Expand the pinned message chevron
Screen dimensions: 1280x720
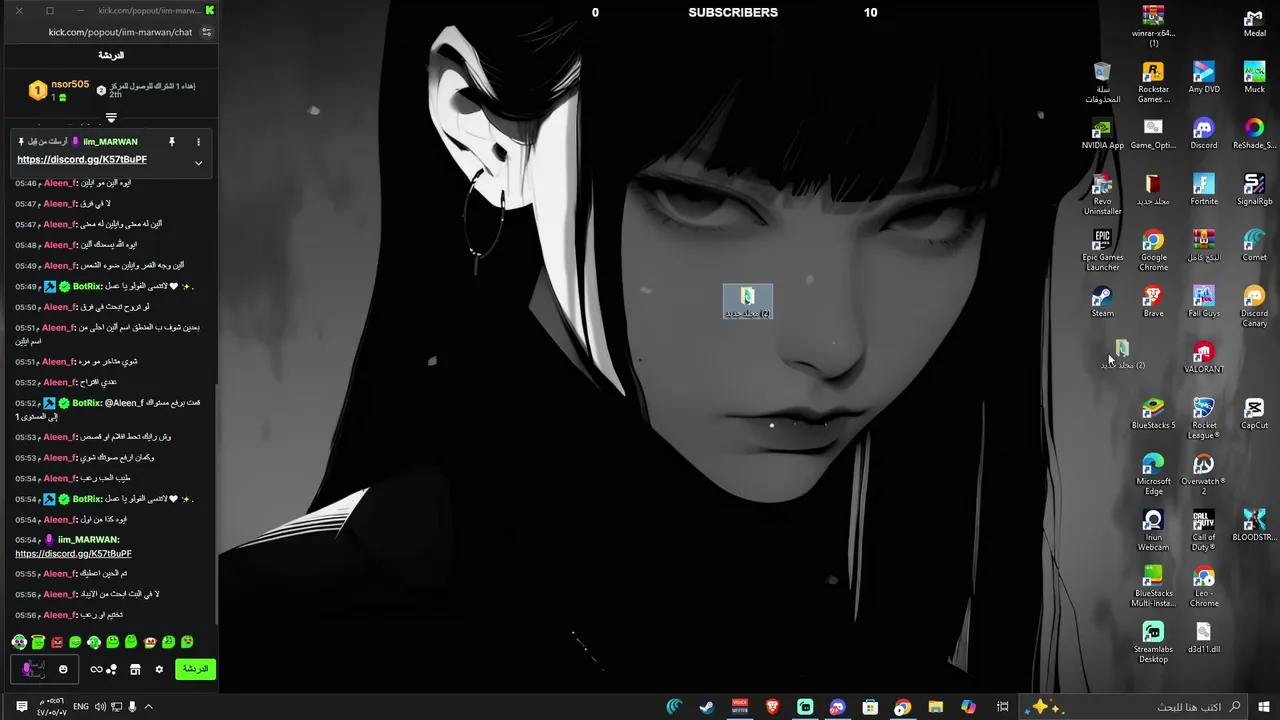tap(198, 163)
